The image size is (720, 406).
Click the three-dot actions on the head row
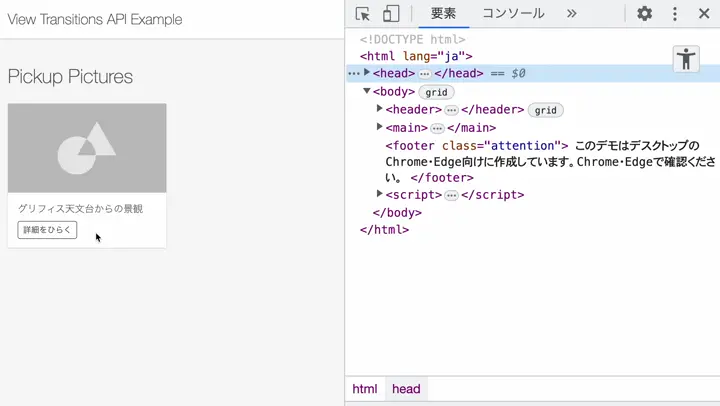(x=354, y=73)
